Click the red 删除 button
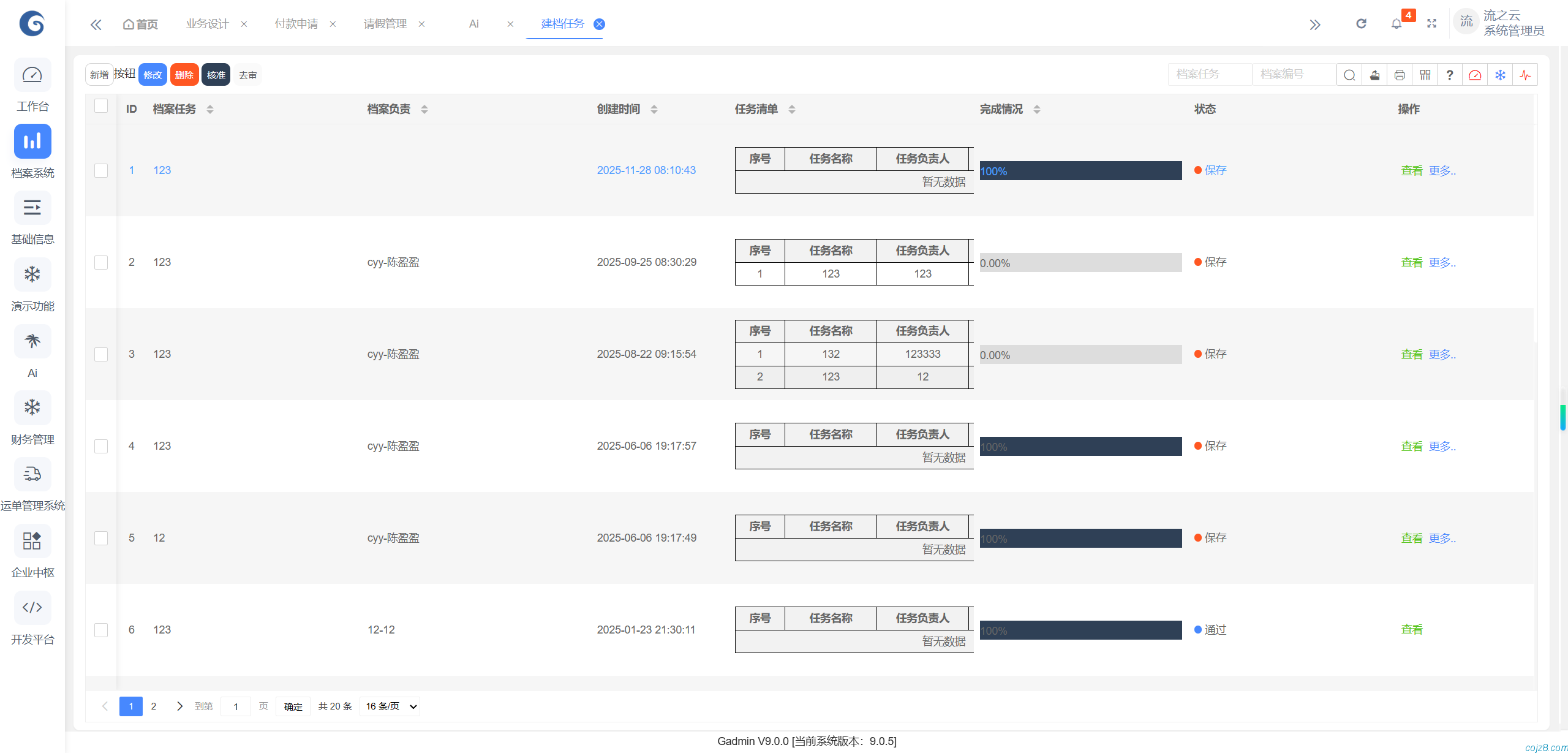Image resolution: width=1568 pixels, height=753 pixels. [x=184, y=75]
